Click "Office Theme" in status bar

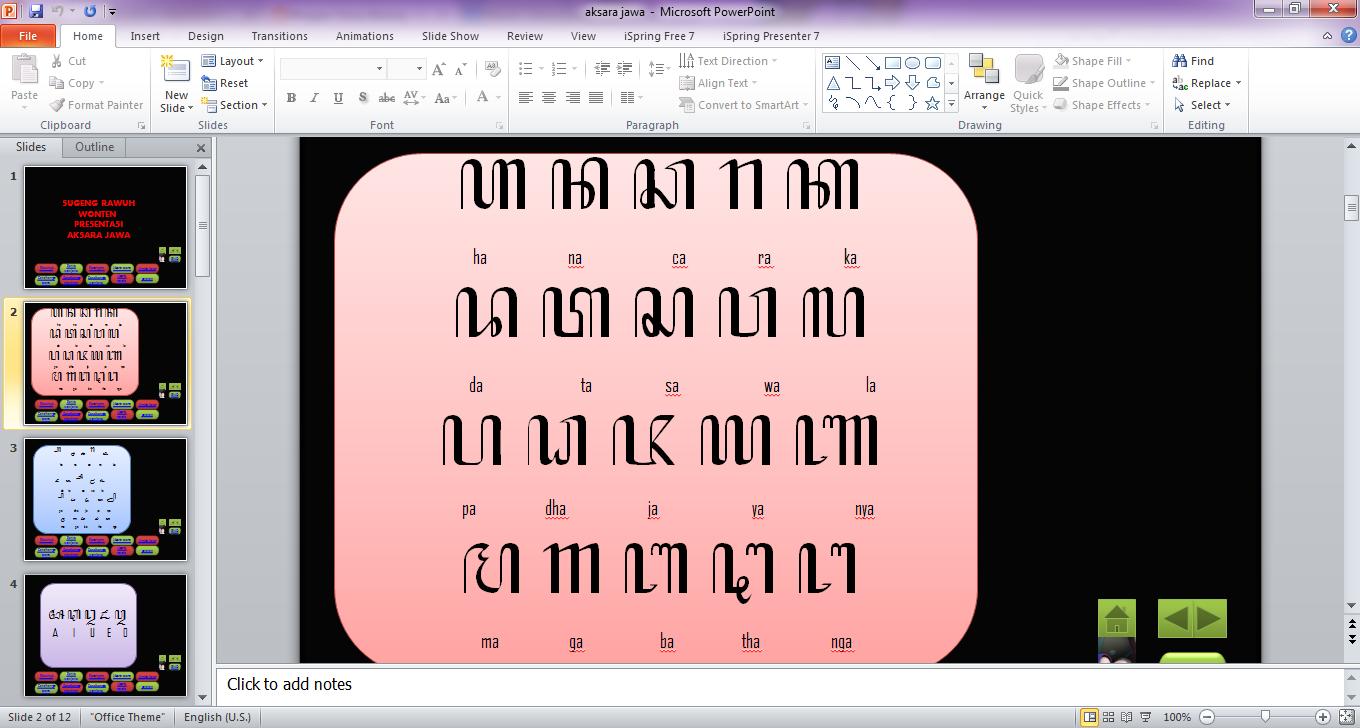click(x=127, y=717)
